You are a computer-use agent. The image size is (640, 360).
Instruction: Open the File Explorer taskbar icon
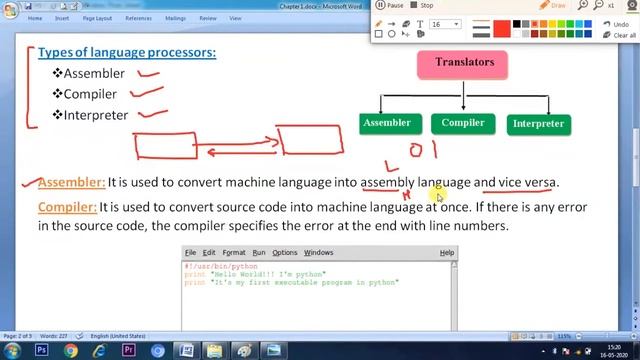[x=215, y=351]
